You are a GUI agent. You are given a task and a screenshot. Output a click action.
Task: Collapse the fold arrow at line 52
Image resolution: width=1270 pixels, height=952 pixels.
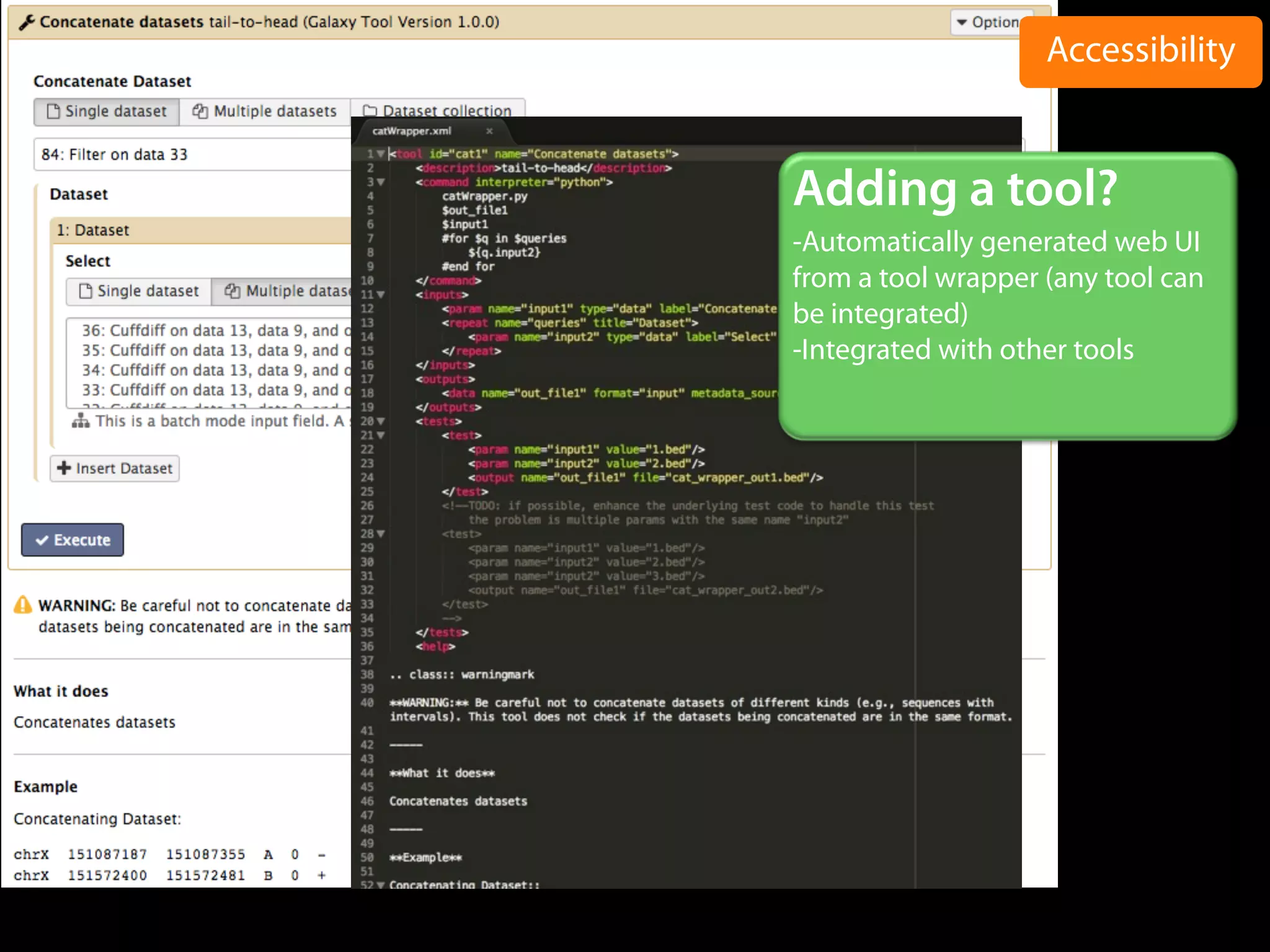pos(381,884)
